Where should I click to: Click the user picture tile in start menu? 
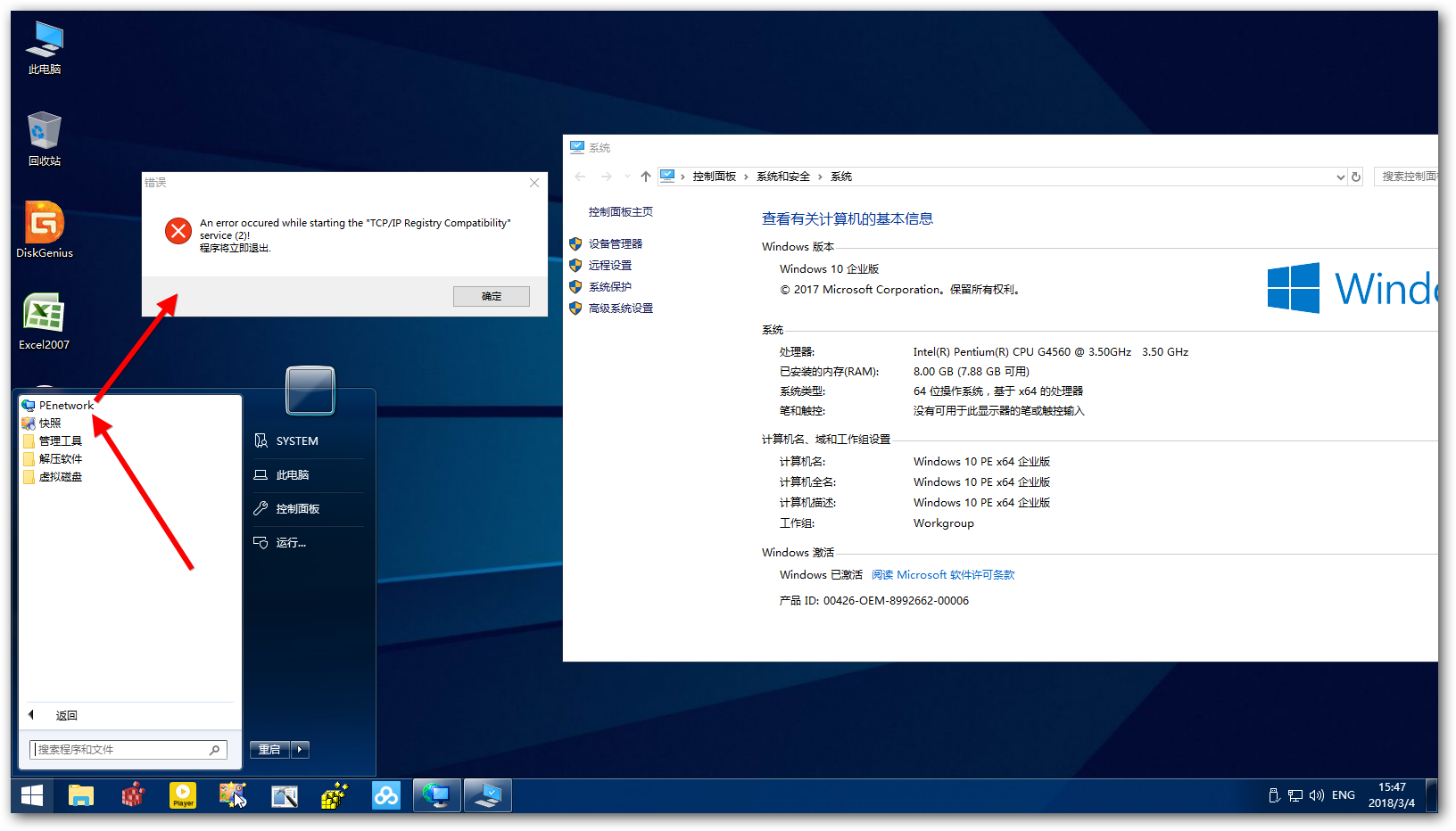(x=310, y=391)
